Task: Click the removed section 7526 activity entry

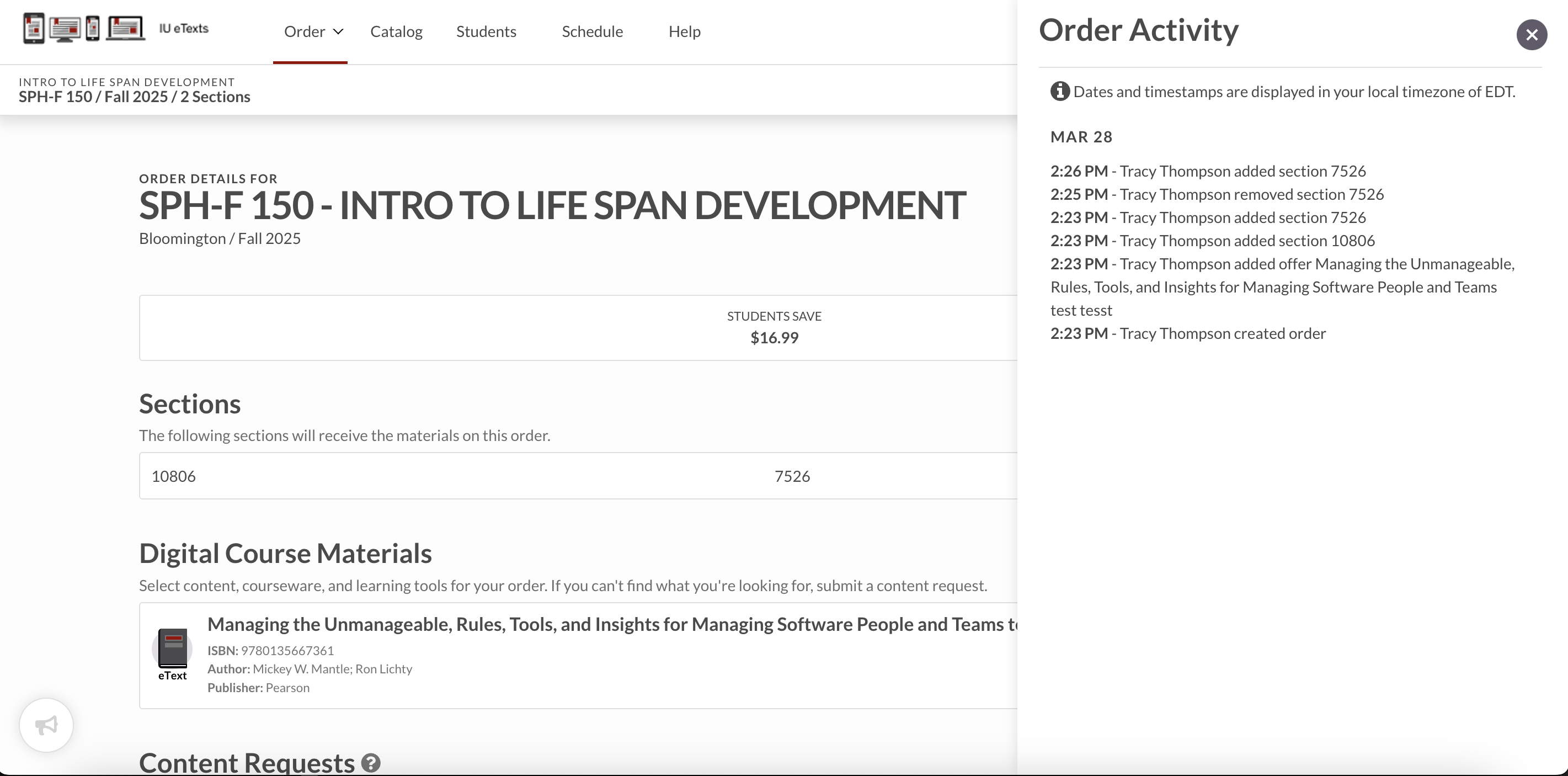Action: coord(1217,194)
